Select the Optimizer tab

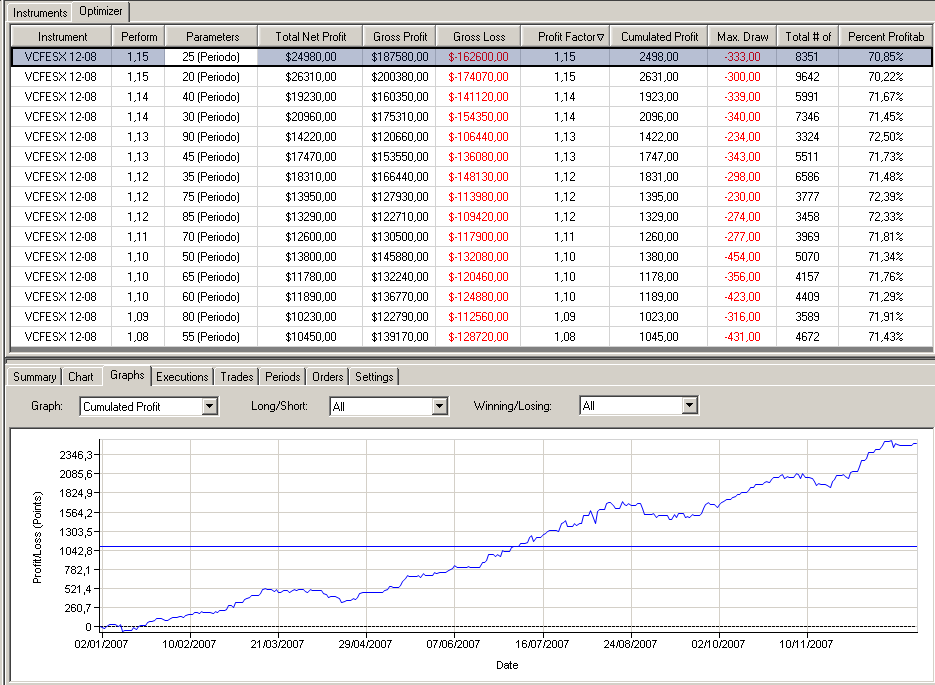(103, 12)
